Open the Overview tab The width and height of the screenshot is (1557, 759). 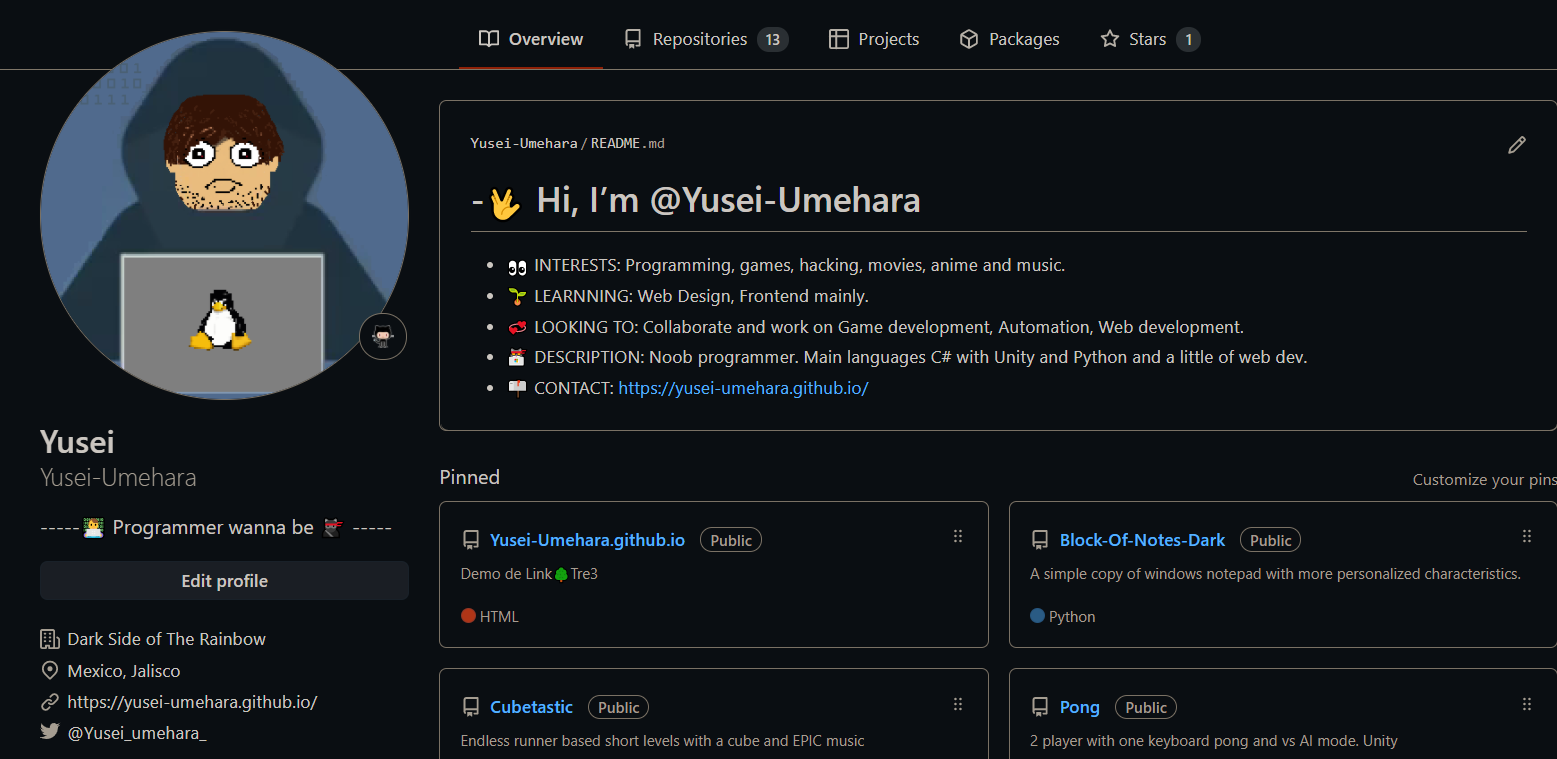pyautogui.click(x=531, y=39)
